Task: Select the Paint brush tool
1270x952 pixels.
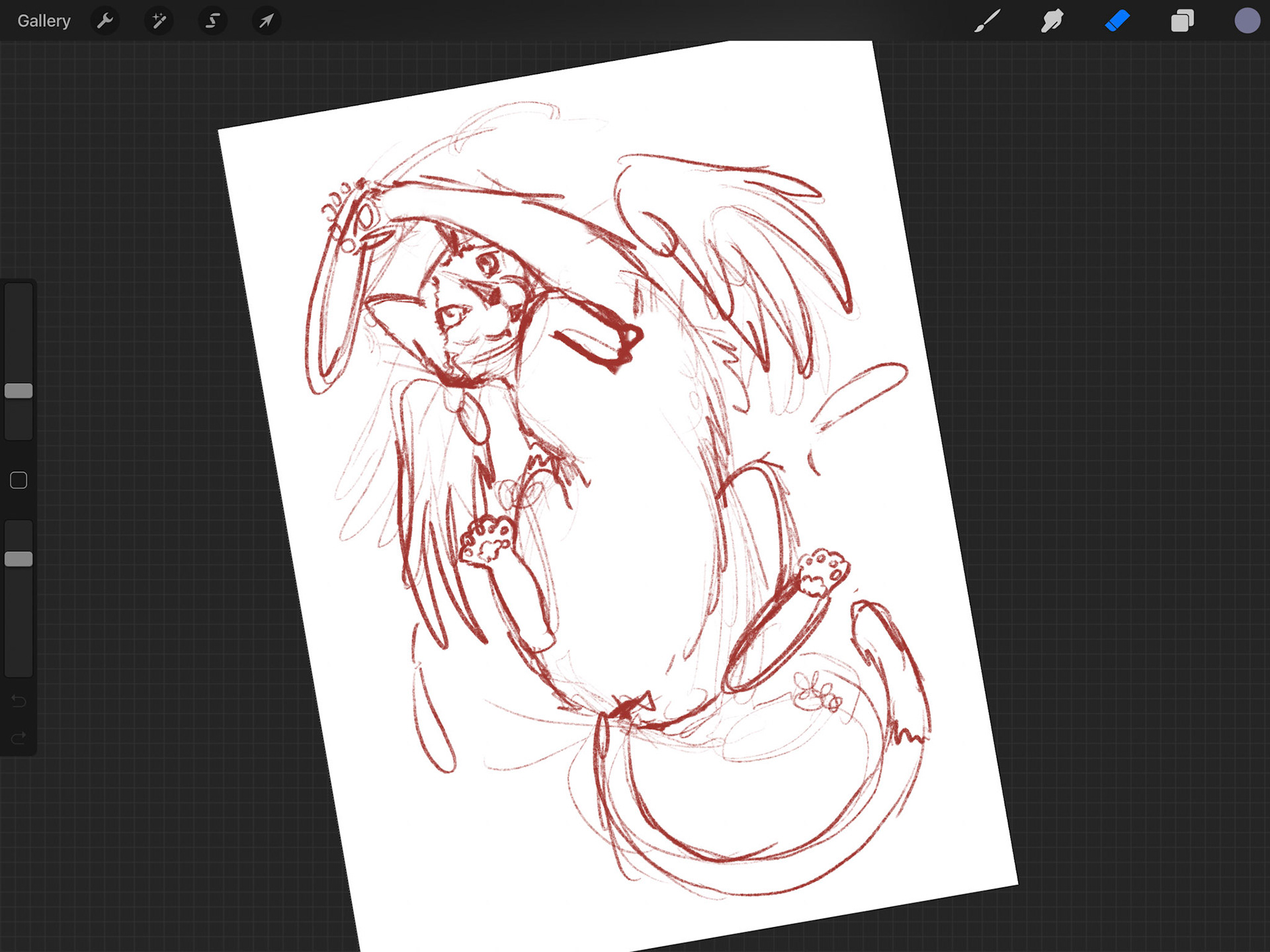Action: (x=987, y=21)
